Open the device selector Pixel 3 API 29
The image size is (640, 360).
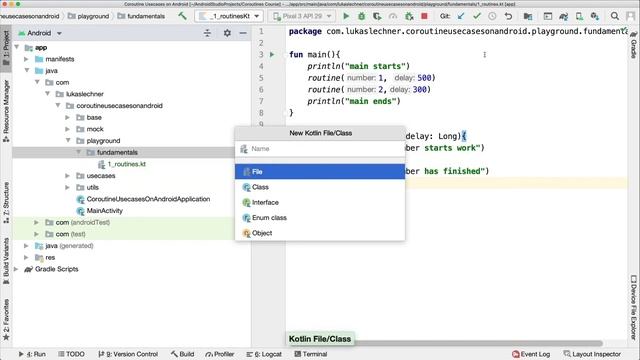point(302,16)
